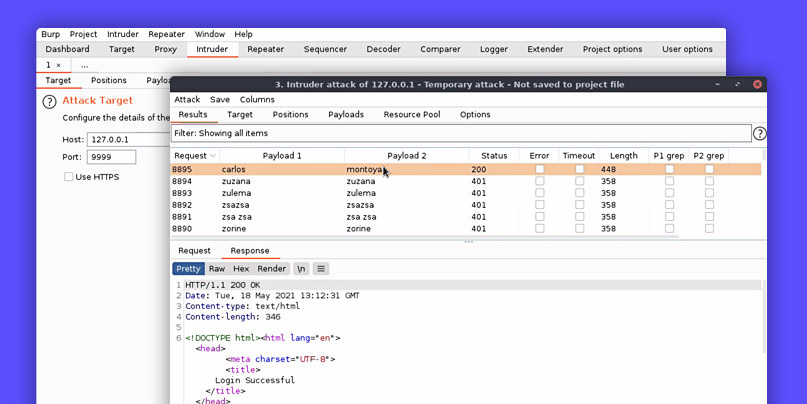The width and height of the screenshot is (807, 404).
Task: Switch to the Extender tab
Action: tap(545, 49)
